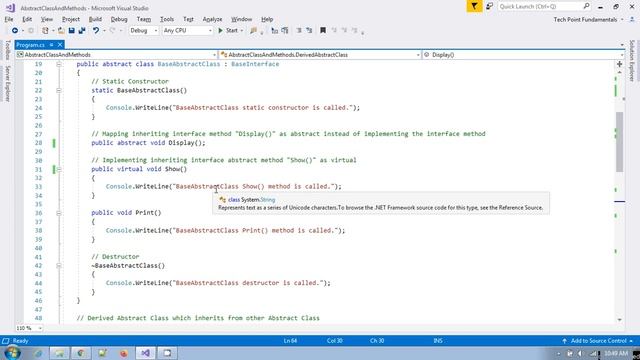Click the Visual Studio logo in title bar
The height and width of the screenshot is (360, 640).
point(10,8)
